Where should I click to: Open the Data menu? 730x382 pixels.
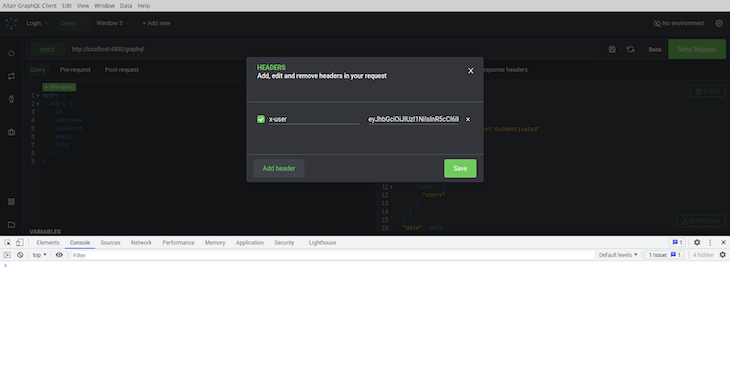tap(126, 6)
